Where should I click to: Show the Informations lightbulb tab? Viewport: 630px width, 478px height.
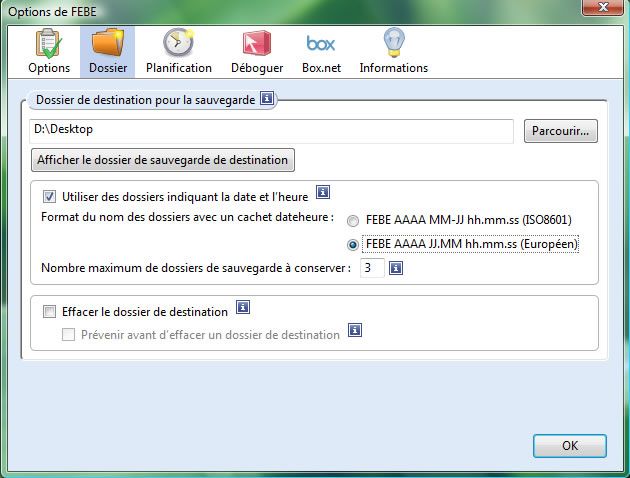(x=393, y=52)
